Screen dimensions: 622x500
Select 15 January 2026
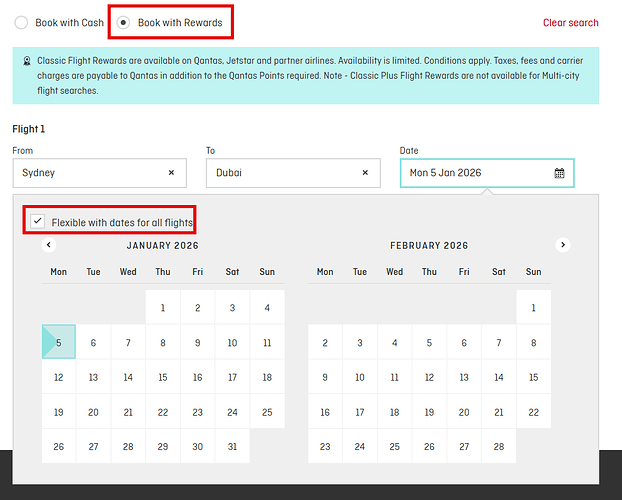[163, 377]
